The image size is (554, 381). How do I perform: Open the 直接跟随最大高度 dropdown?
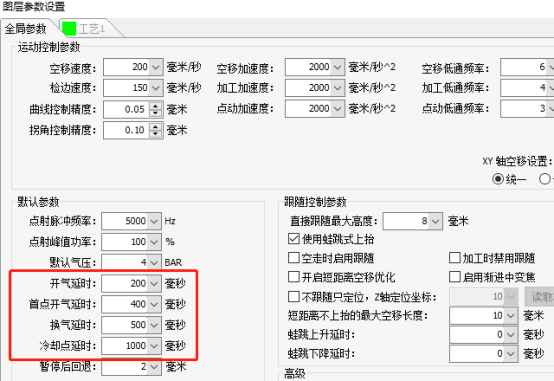(x=435, y=221)
